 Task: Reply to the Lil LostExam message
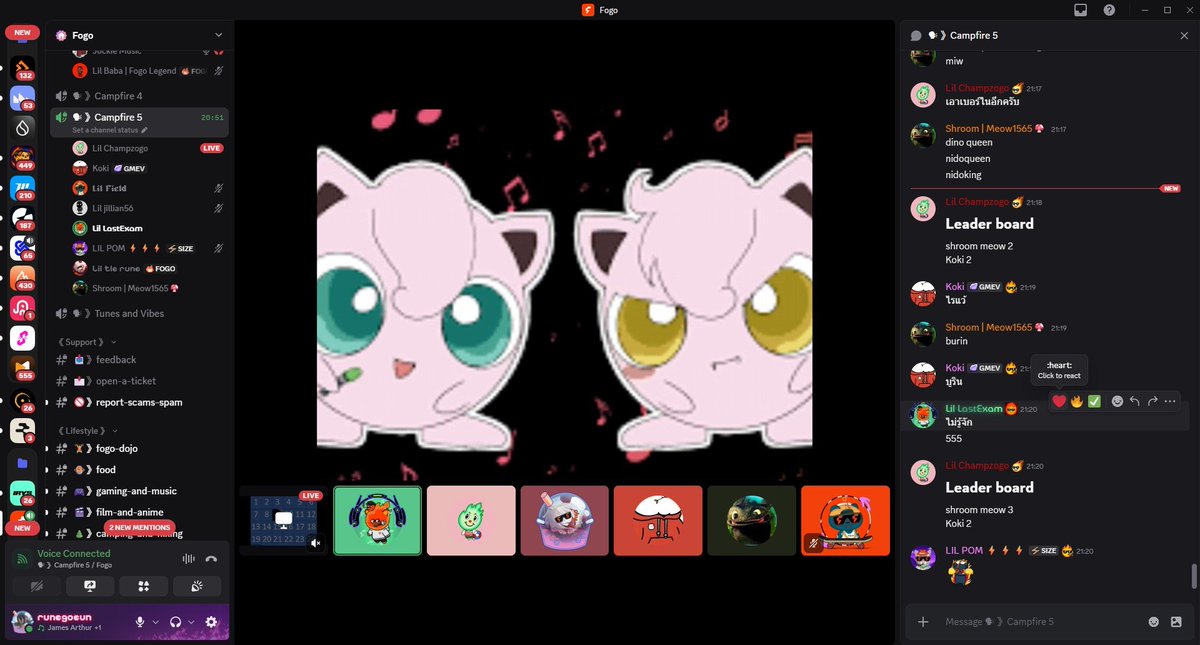pos(1135,401)
